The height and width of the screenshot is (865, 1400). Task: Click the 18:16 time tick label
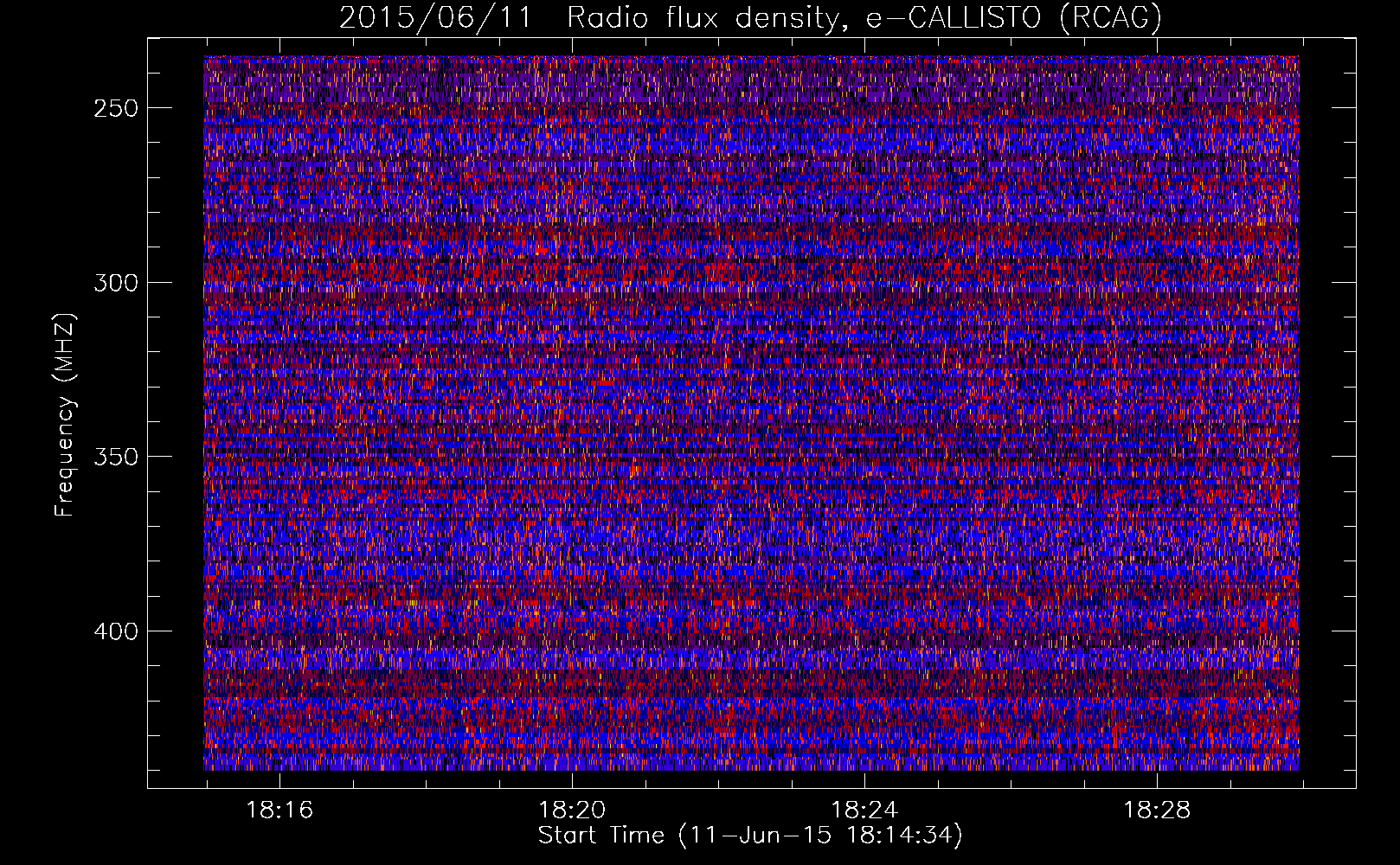point(279,811)
